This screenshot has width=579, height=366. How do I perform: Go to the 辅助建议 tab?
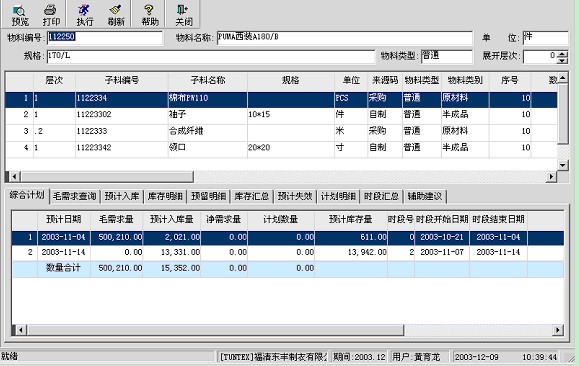point(425,196)
